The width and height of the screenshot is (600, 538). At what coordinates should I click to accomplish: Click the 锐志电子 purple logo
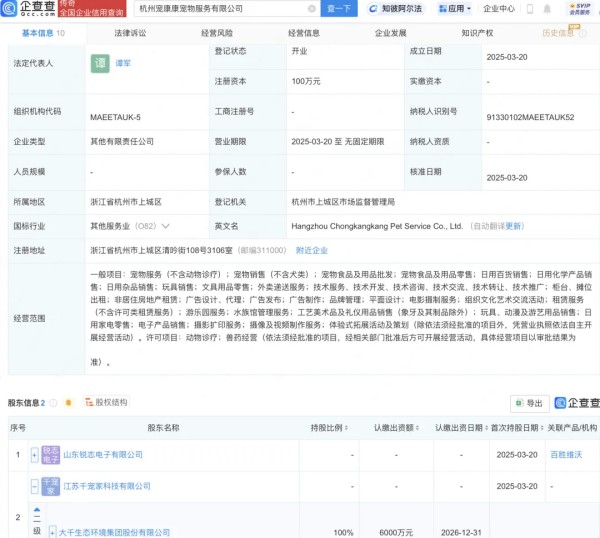pyautogui.click(x=51, y=455)
